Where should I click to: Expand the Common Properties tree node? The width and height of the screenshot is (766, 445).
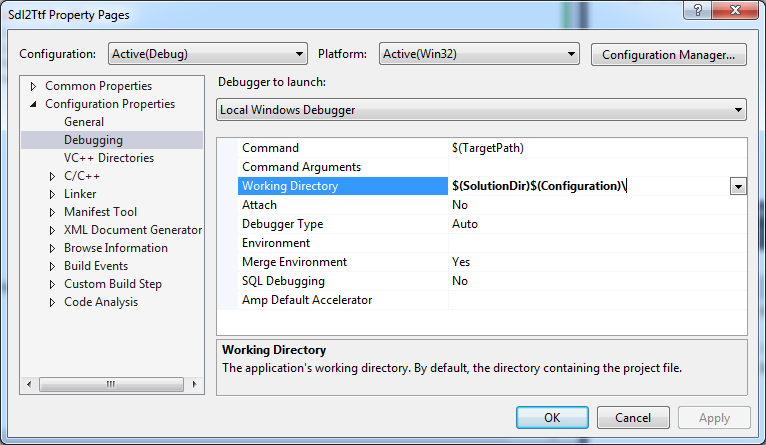pos(34,86)
